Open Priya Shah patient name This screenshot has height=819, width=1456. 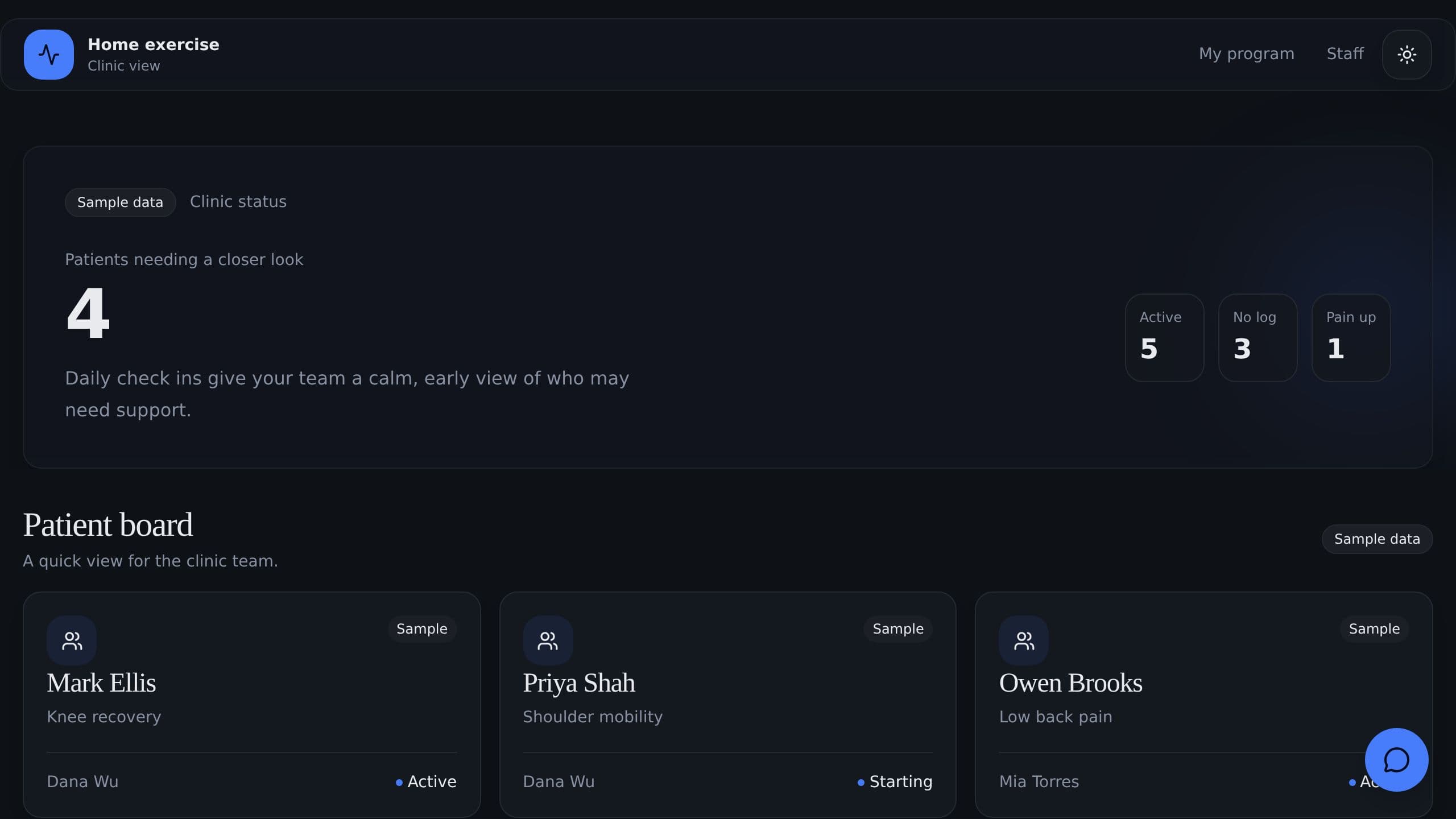pos(579,683)
